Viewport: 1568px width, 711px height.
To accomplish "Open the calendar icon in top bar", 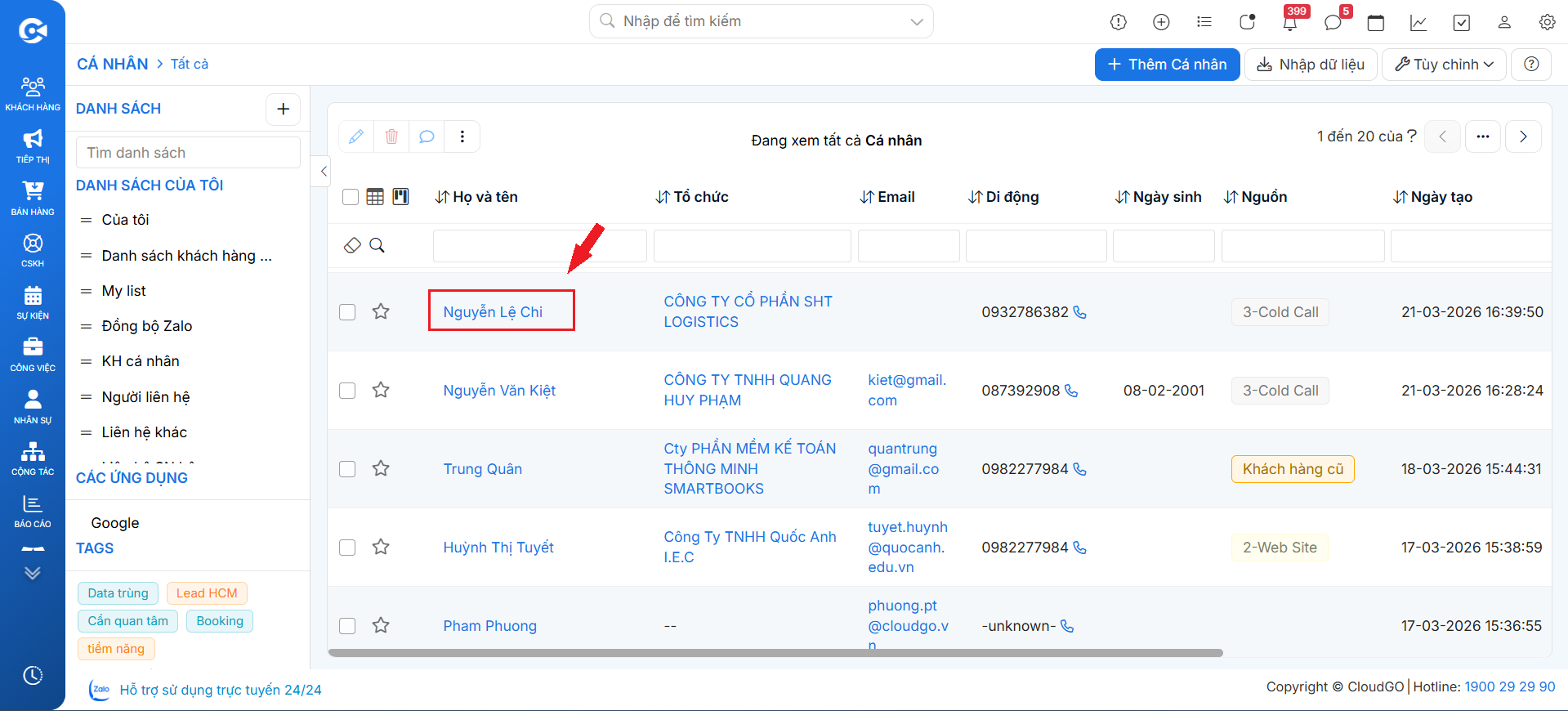I will tap(1376, 22).
